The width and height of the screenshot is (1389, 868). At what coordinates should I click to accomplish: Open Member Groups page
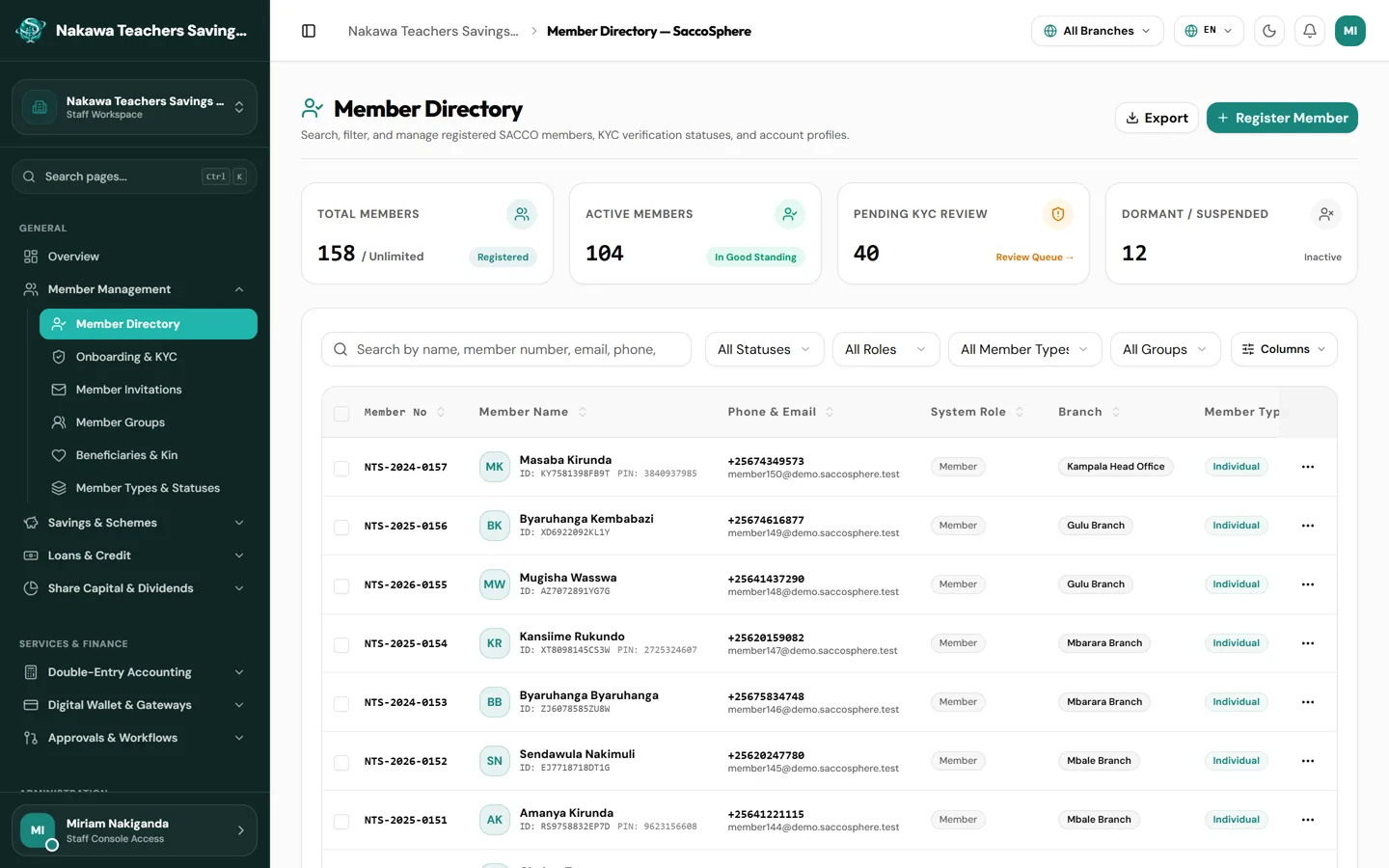pos(149,422)
